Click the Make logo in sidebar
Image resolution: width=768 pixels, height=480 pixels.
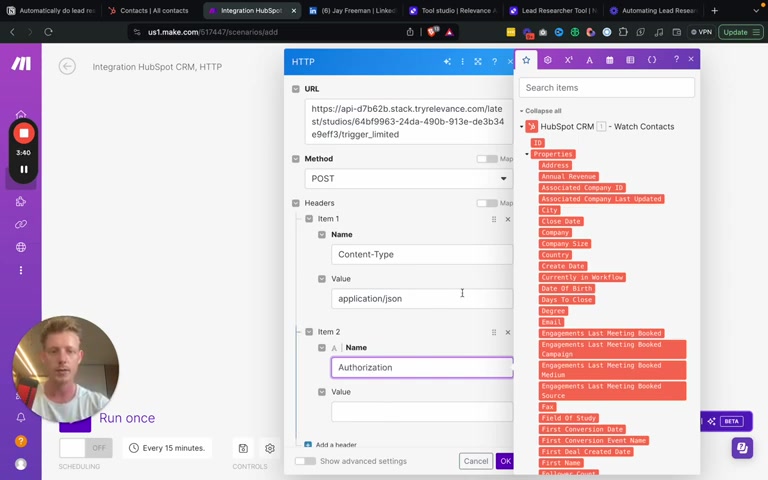21,64
